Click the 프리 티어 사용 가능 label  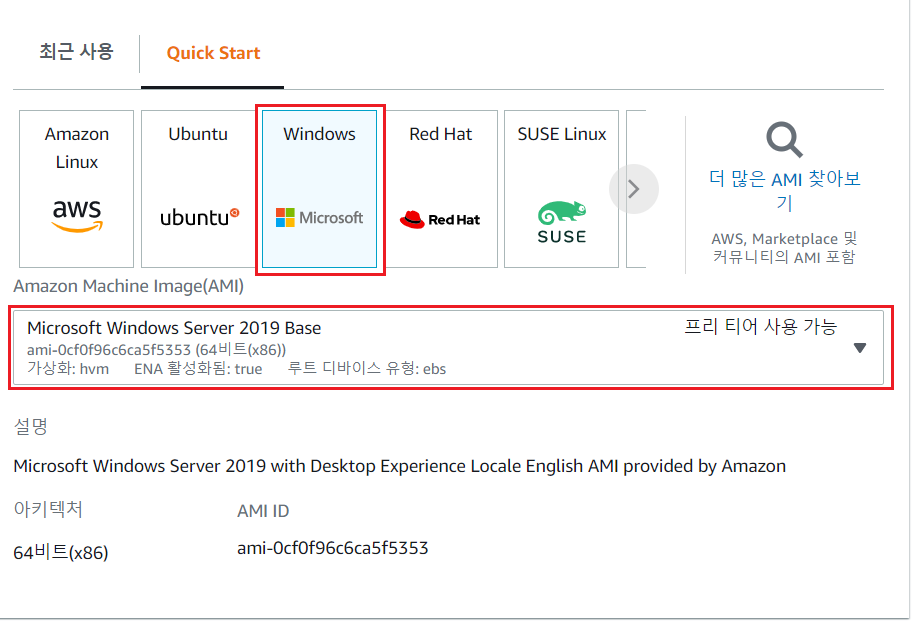pos(760,326)
